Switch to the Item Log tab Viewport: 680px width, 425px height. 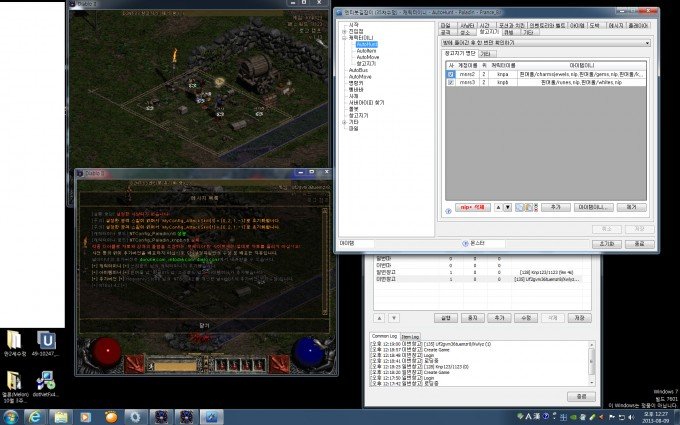410,337
